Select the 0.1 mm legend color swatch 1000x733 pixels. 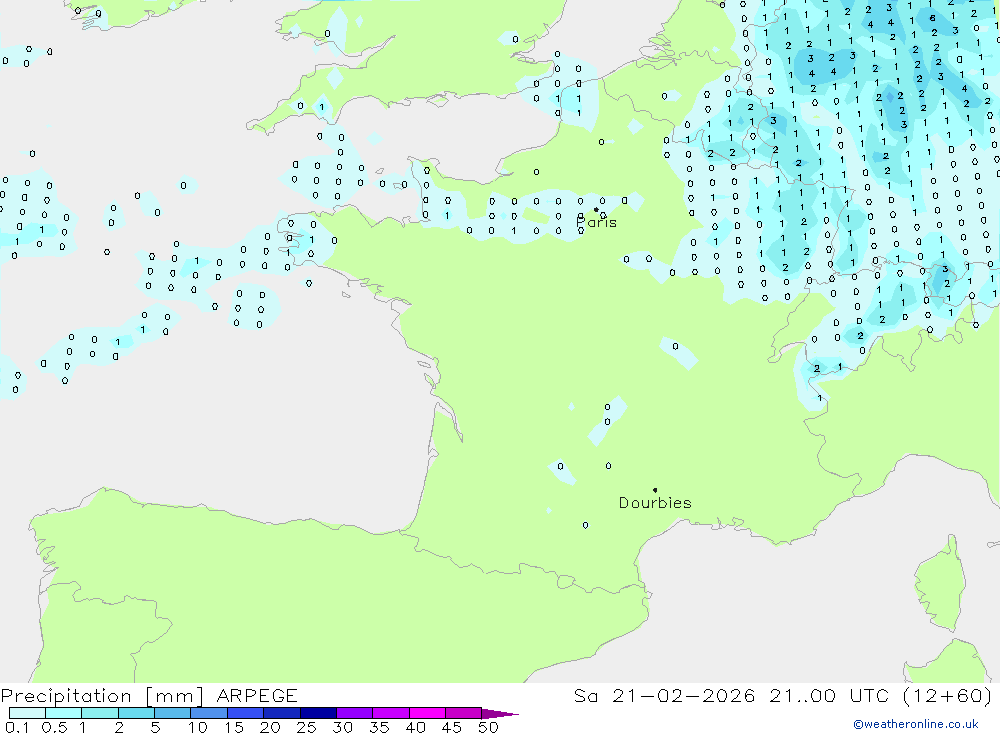point(27,713)
